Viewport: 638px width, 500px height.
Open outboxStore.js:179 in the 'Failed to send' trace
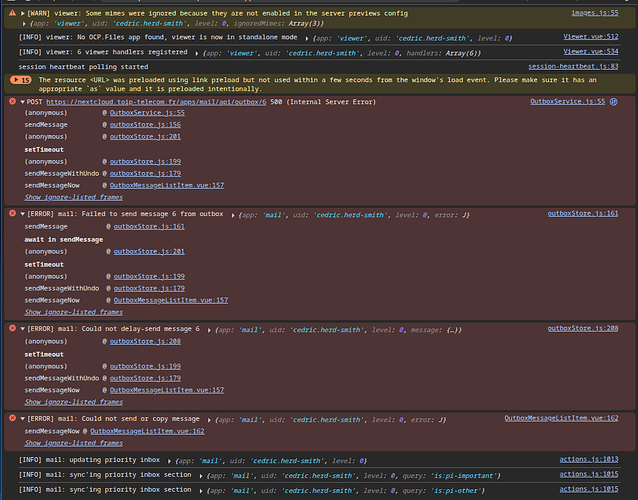149,288
